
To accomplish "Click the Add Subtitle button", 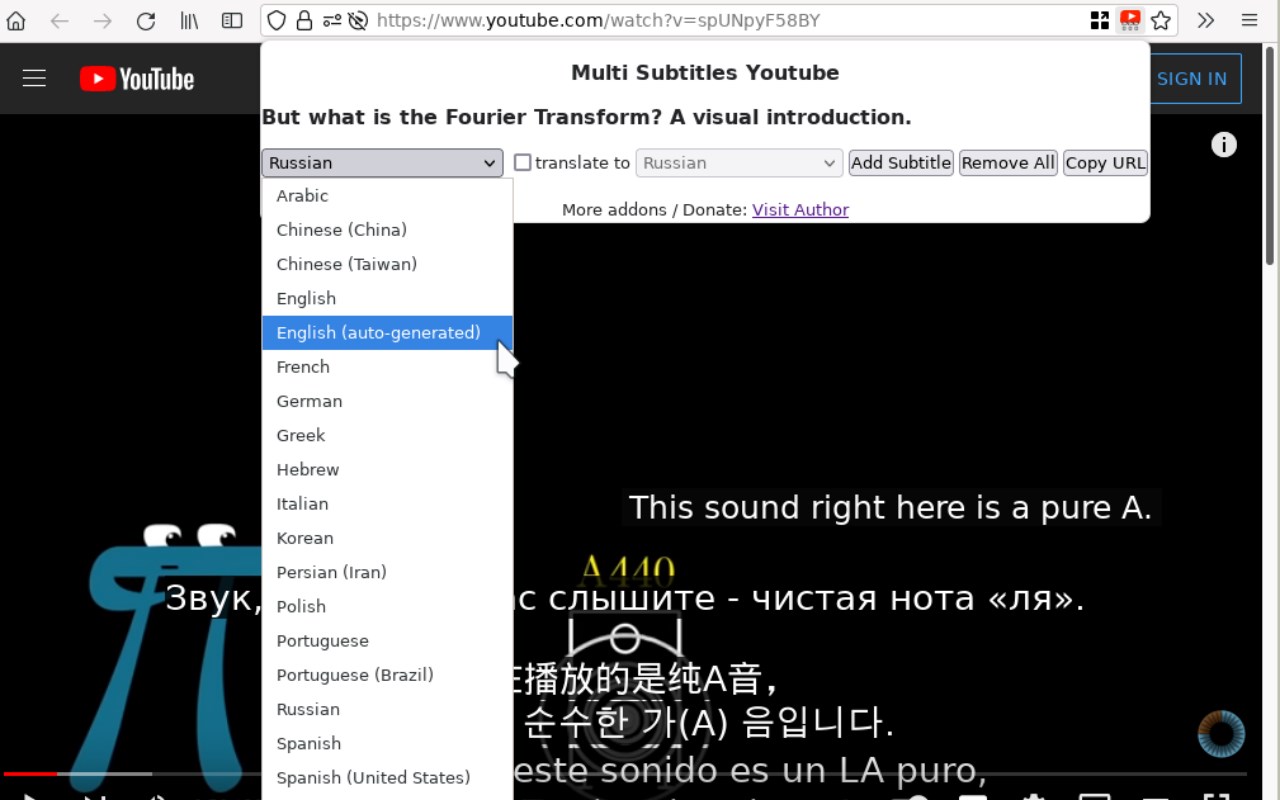I will click(901, 163).
